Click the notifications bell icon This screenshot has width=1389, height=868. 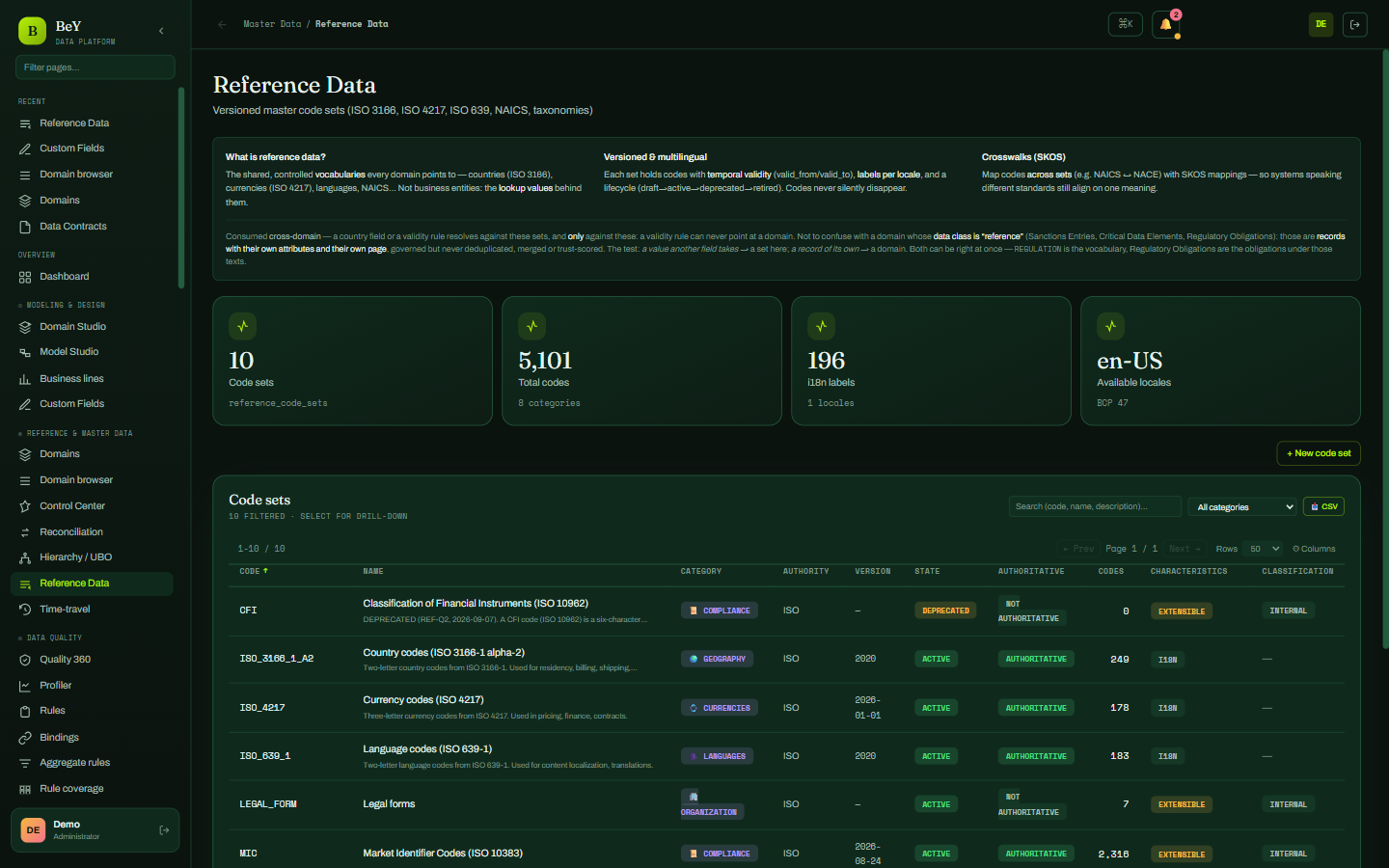tap(1165, 24)
